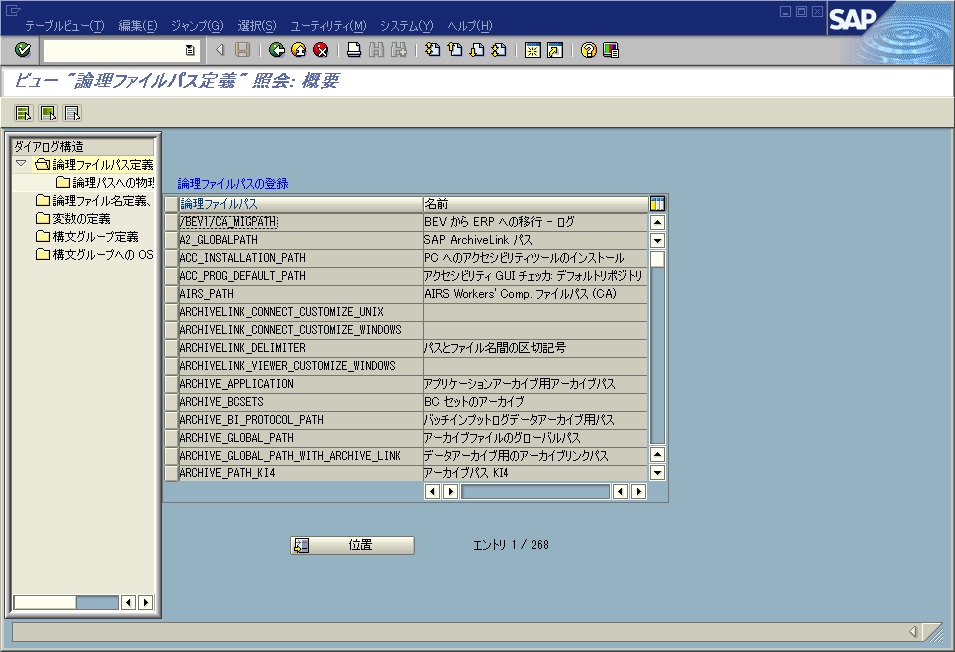Click the Create SAP Shortcut icon
This screenshot has width=955, height=652.
(x=553, y=50)
